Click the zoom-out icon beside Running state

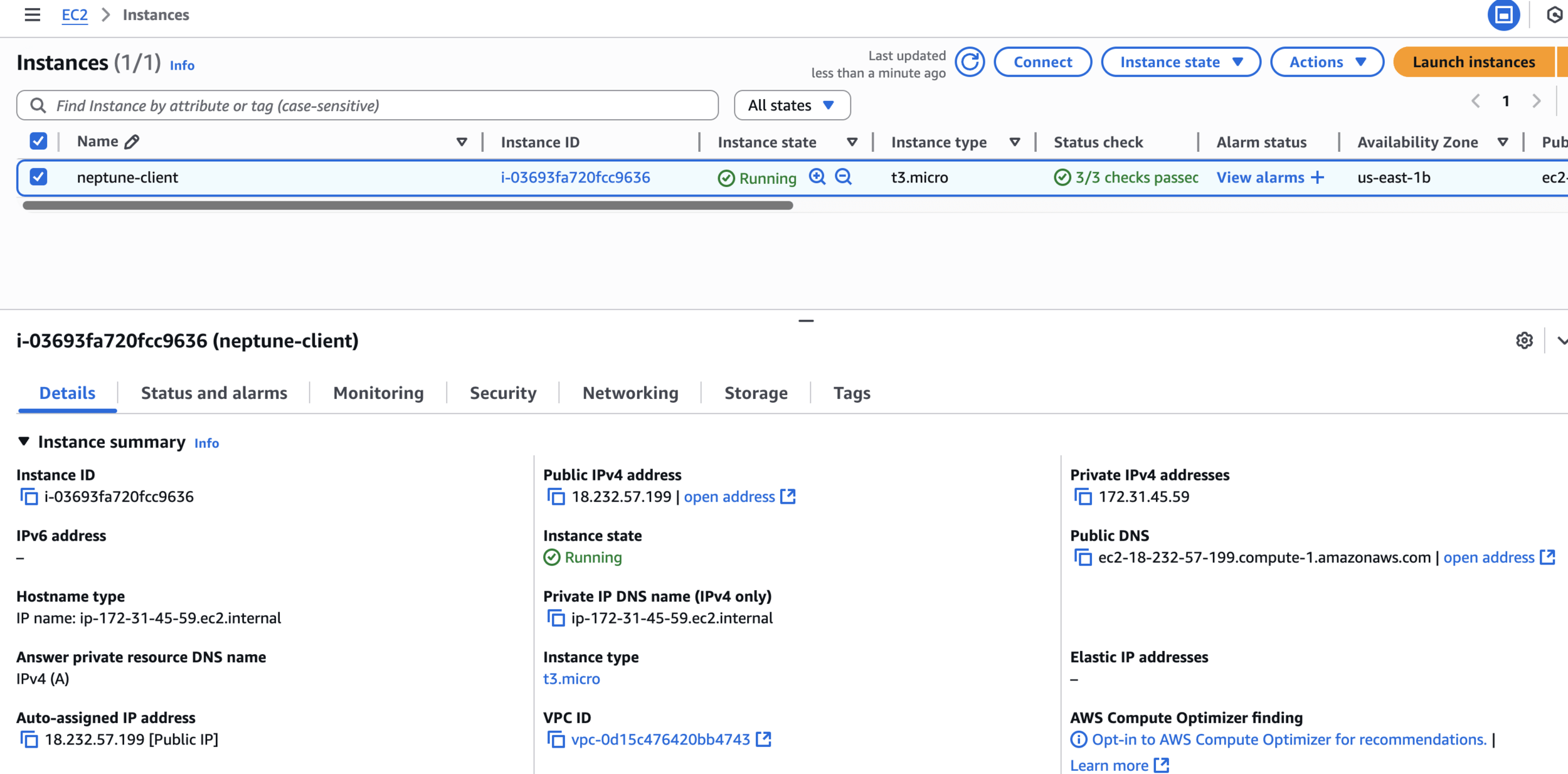pyautogui.click(x=844, y=178)
